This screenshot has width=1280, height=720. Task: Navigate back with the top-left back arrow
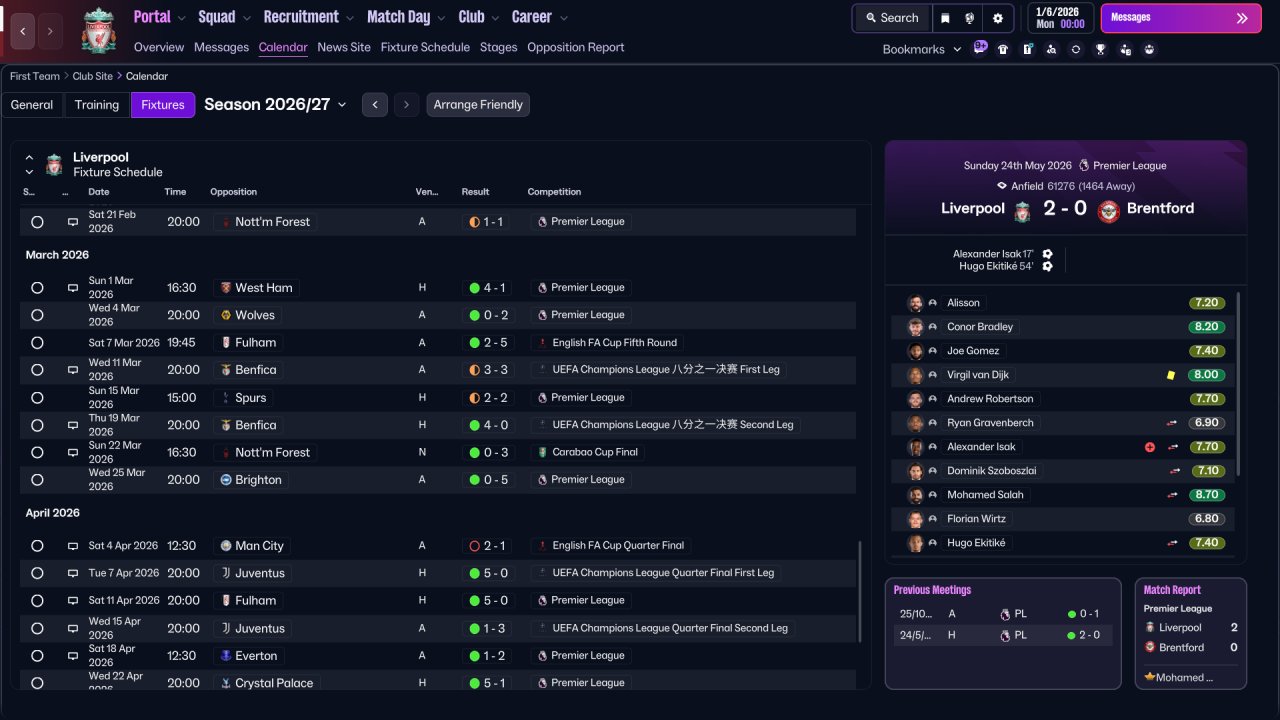tap(23, 31)
